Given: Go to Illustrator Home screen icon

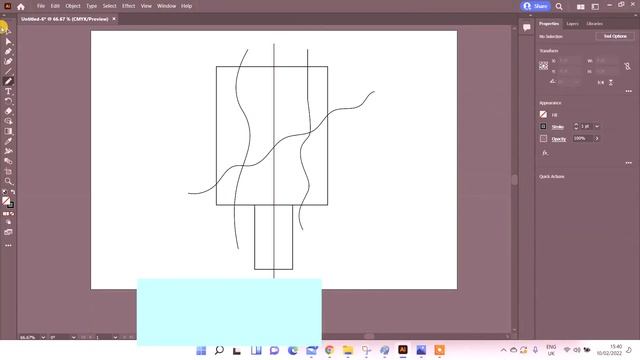Looking at the screenshot, I should coord(21,6).
